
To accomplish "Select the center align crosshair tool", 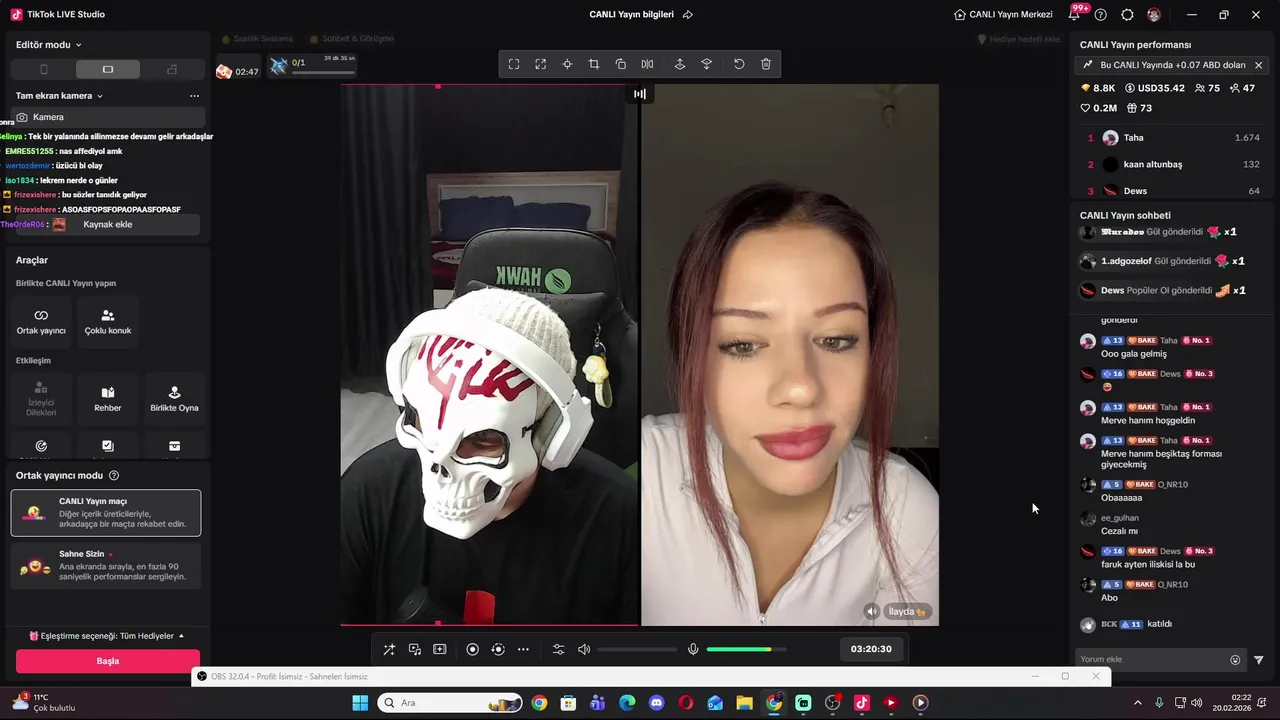I will tap(567, 64).
